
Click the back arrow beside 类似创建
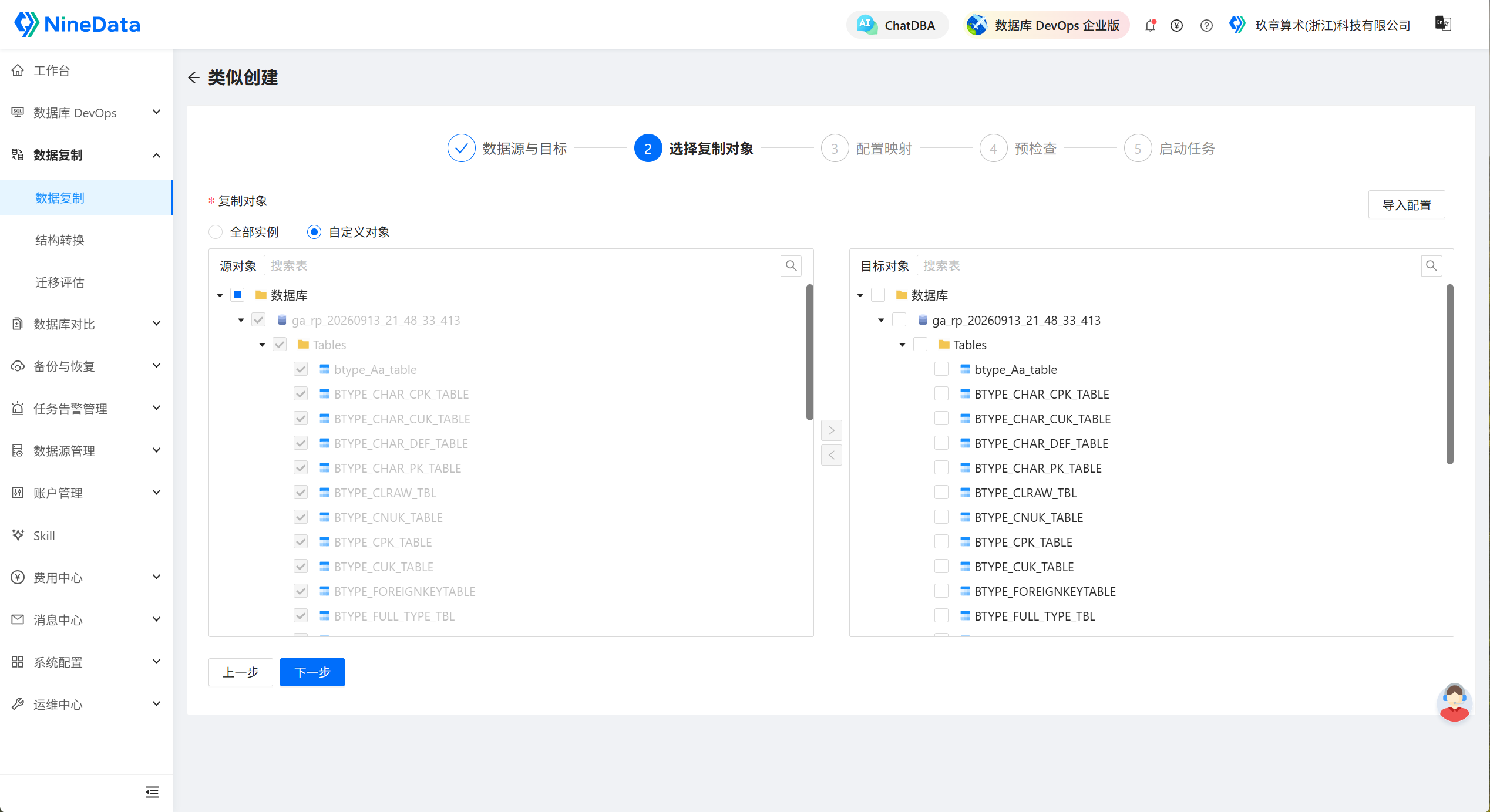194,78
